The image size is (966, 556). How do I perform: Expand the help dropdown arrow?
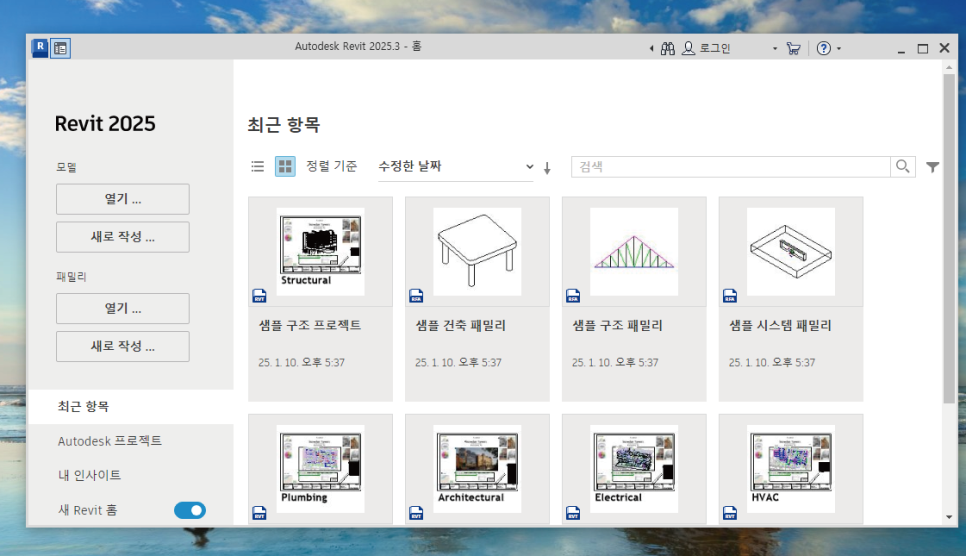(x=838, y=49)
